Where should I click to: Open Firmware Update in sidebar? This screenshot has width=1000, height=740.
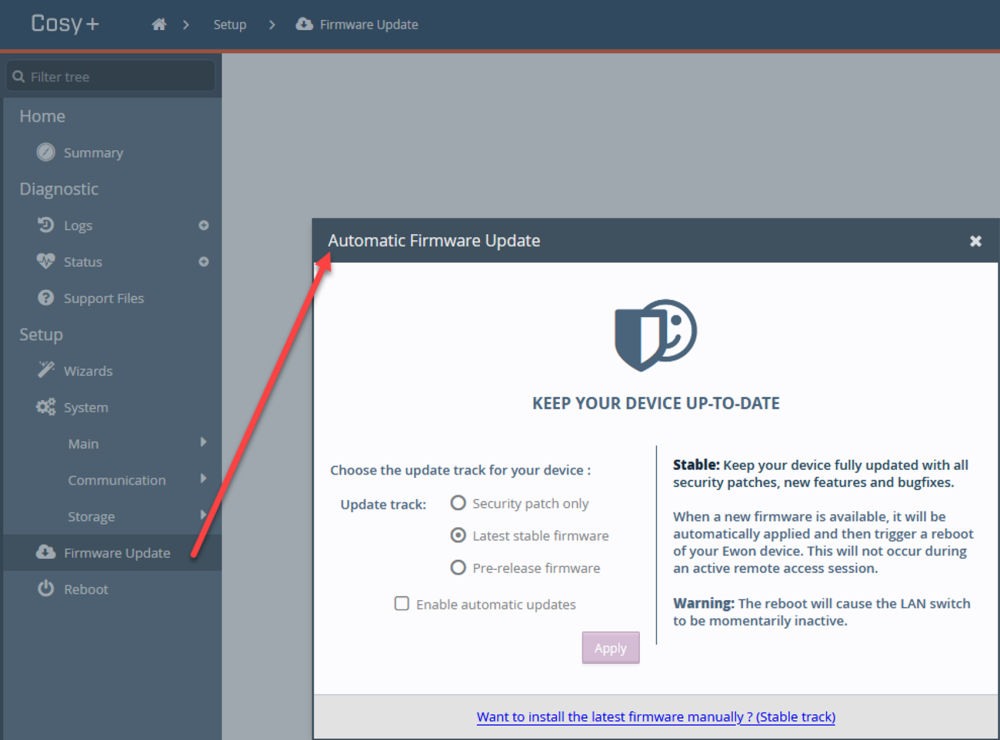(x=116, y=553)
